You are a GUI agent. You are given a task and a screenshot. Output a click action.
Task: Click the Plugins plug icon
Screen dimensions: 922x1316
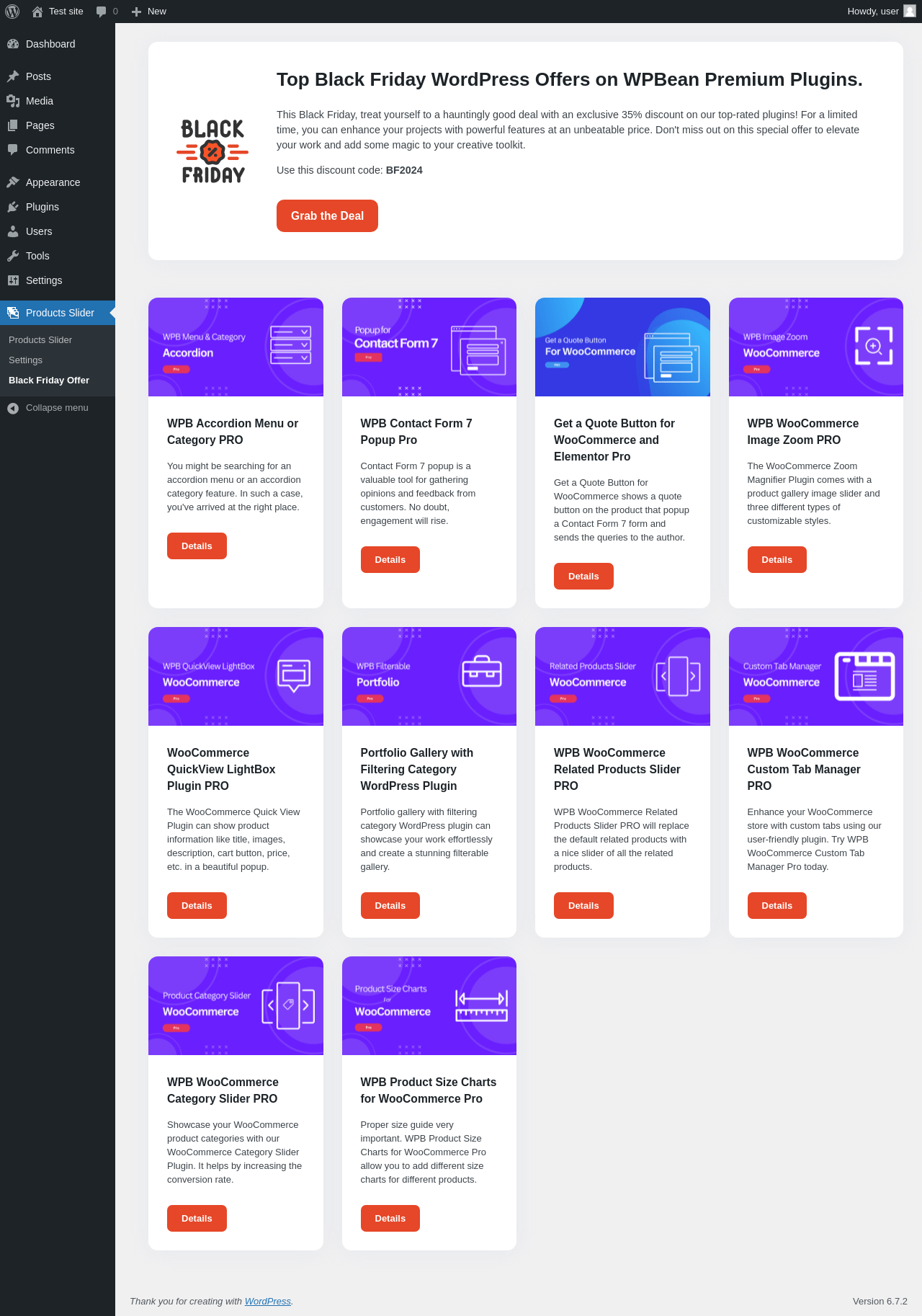tap(13, 207)
